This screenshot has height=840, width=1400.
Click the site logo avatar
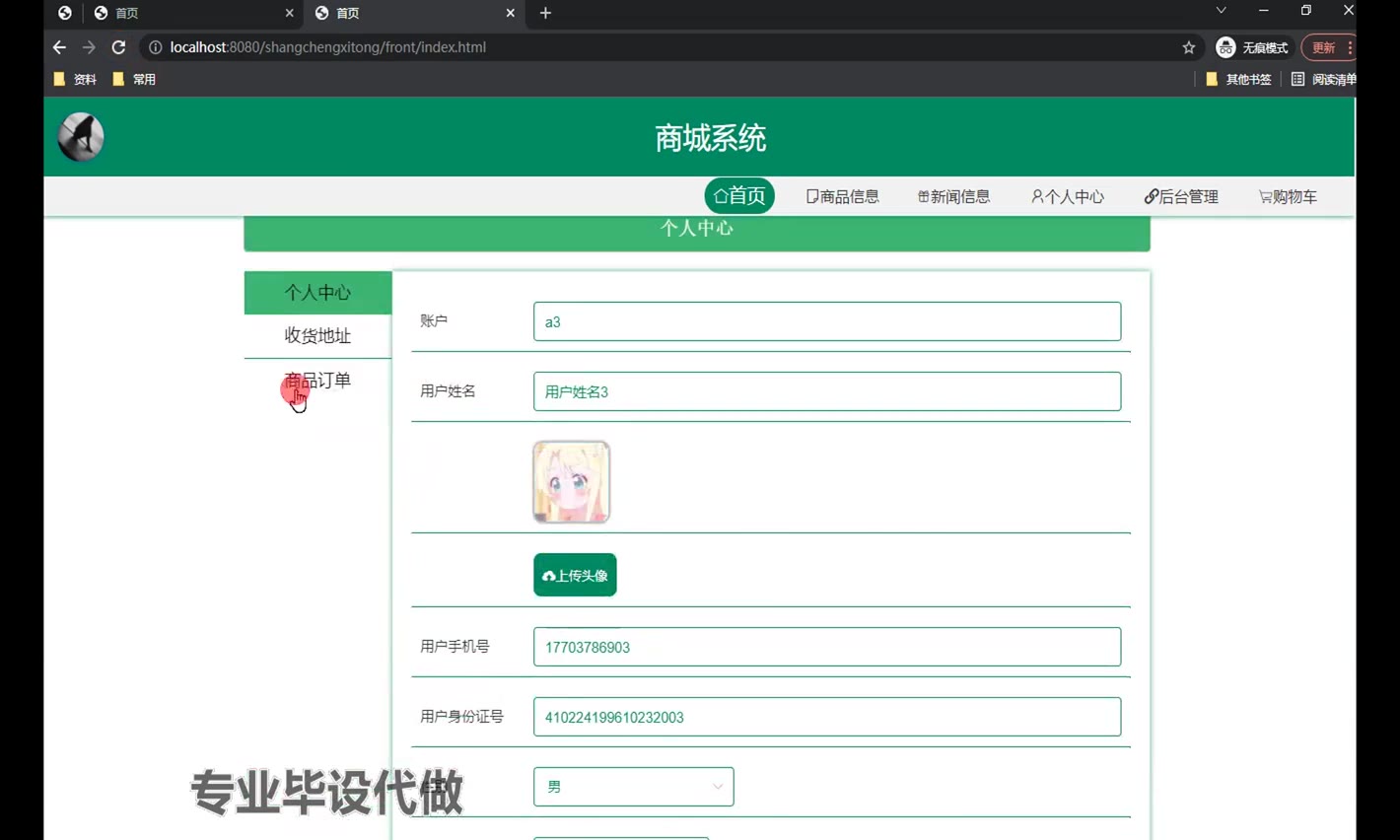81,137
